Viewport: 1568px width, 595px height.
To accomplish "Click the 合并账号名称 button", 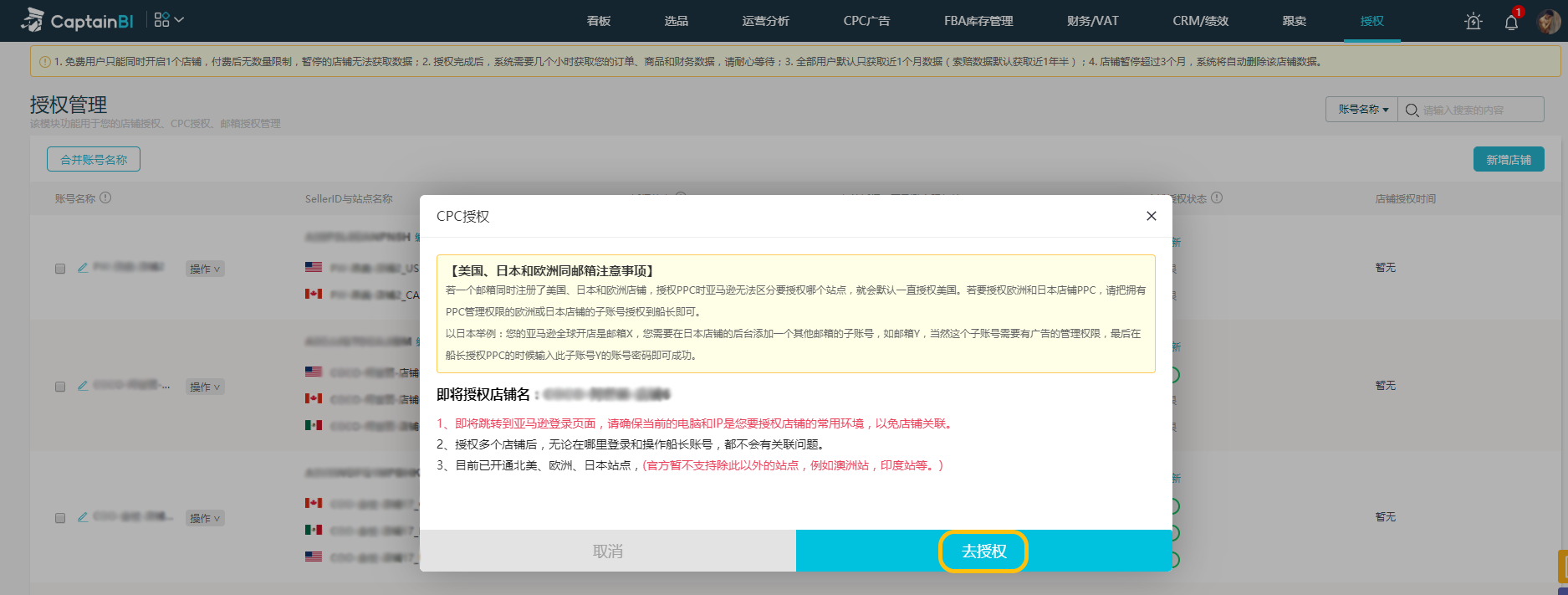I will [x=94, y=159].
